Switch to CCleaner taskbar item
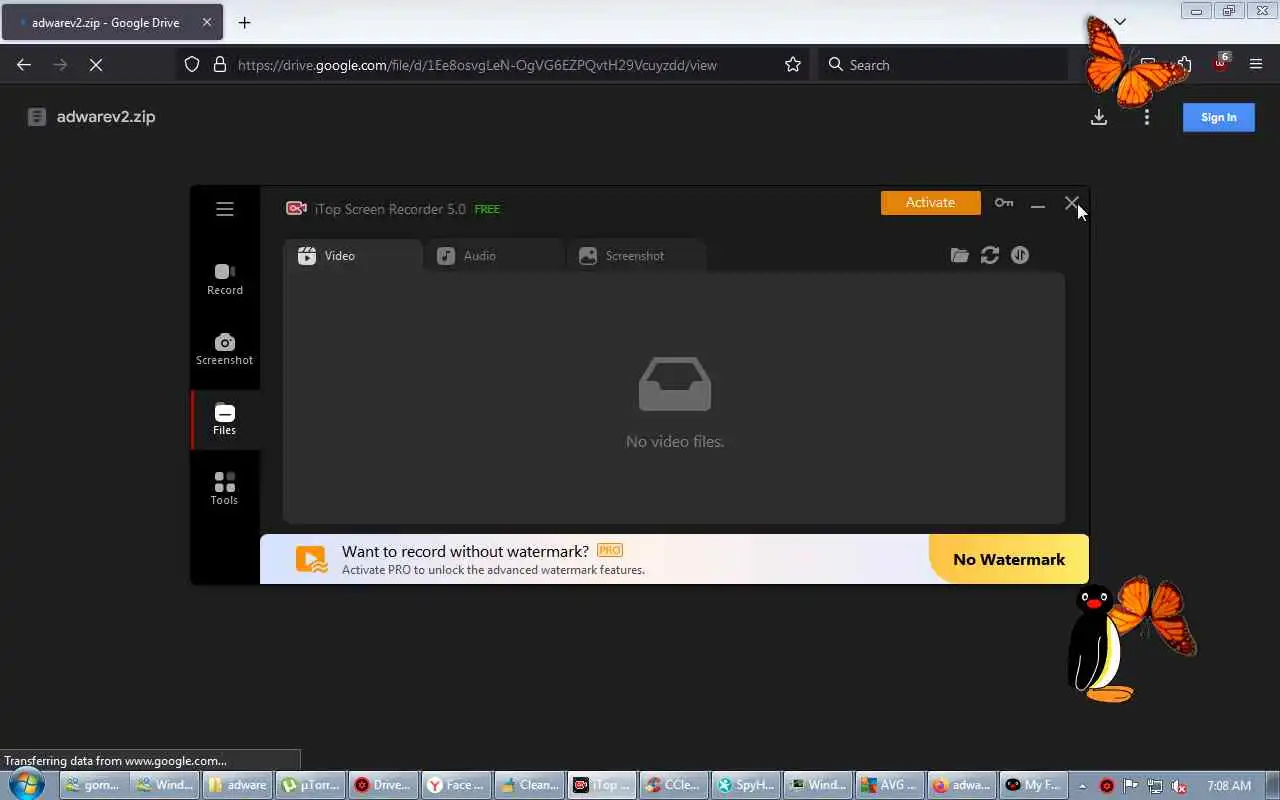This screenshot has width=1280, height=800. 675,785
